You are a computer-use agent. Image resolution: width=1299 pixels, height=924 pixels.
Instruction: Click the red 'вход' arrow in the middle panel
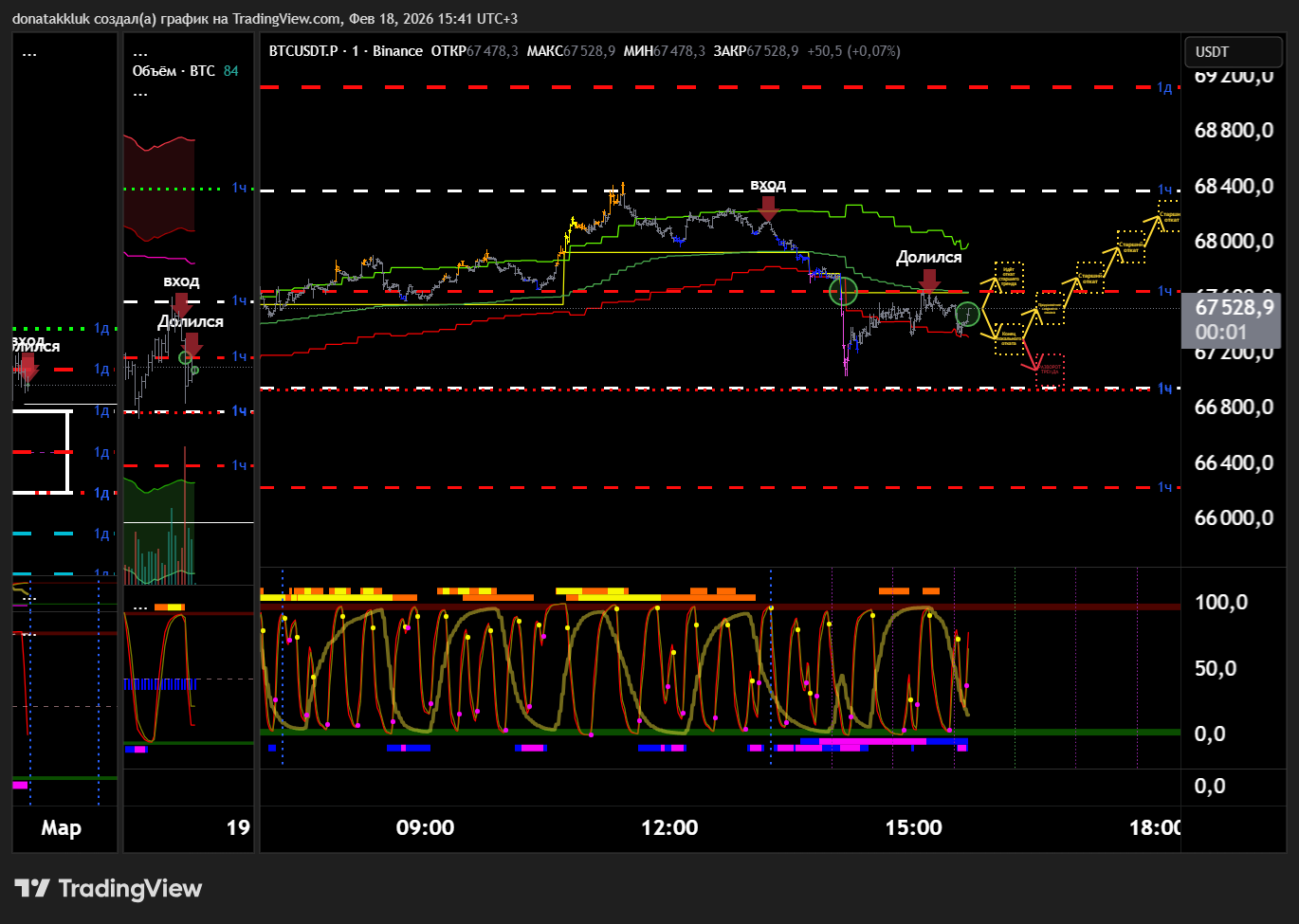point(181,303)
